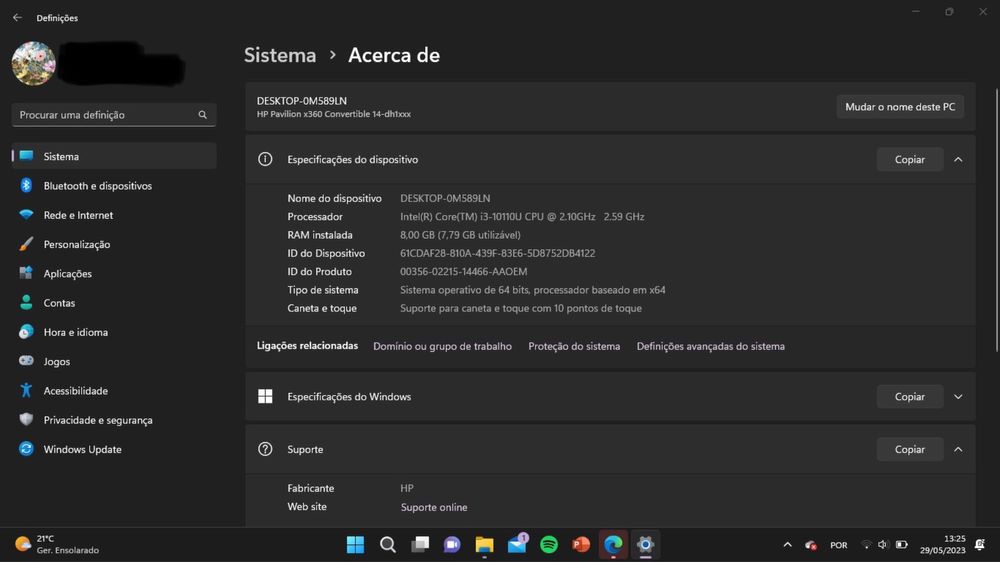Screen dimensions: 1000x562
Task: Click the Windows logo beside Especificações do Windows
Action: pos(265,397)
